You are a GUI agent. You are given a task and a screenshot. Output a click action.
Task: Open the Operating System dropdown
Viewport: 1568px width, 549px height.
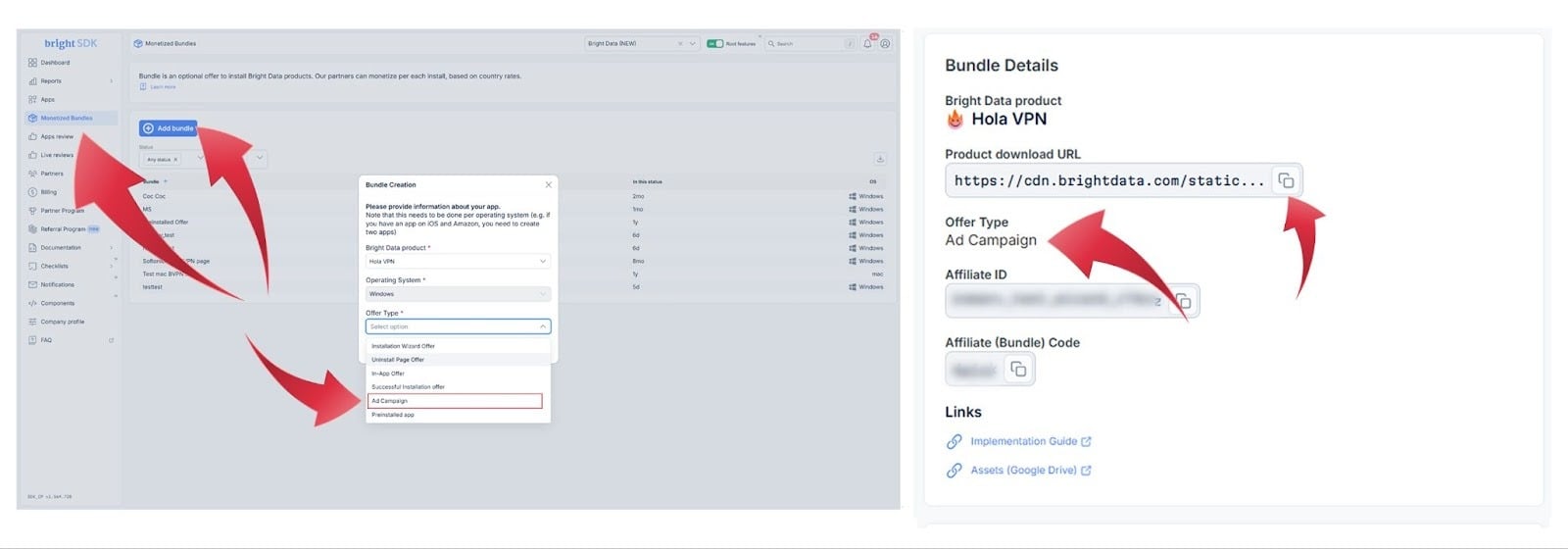pos(458,294)
